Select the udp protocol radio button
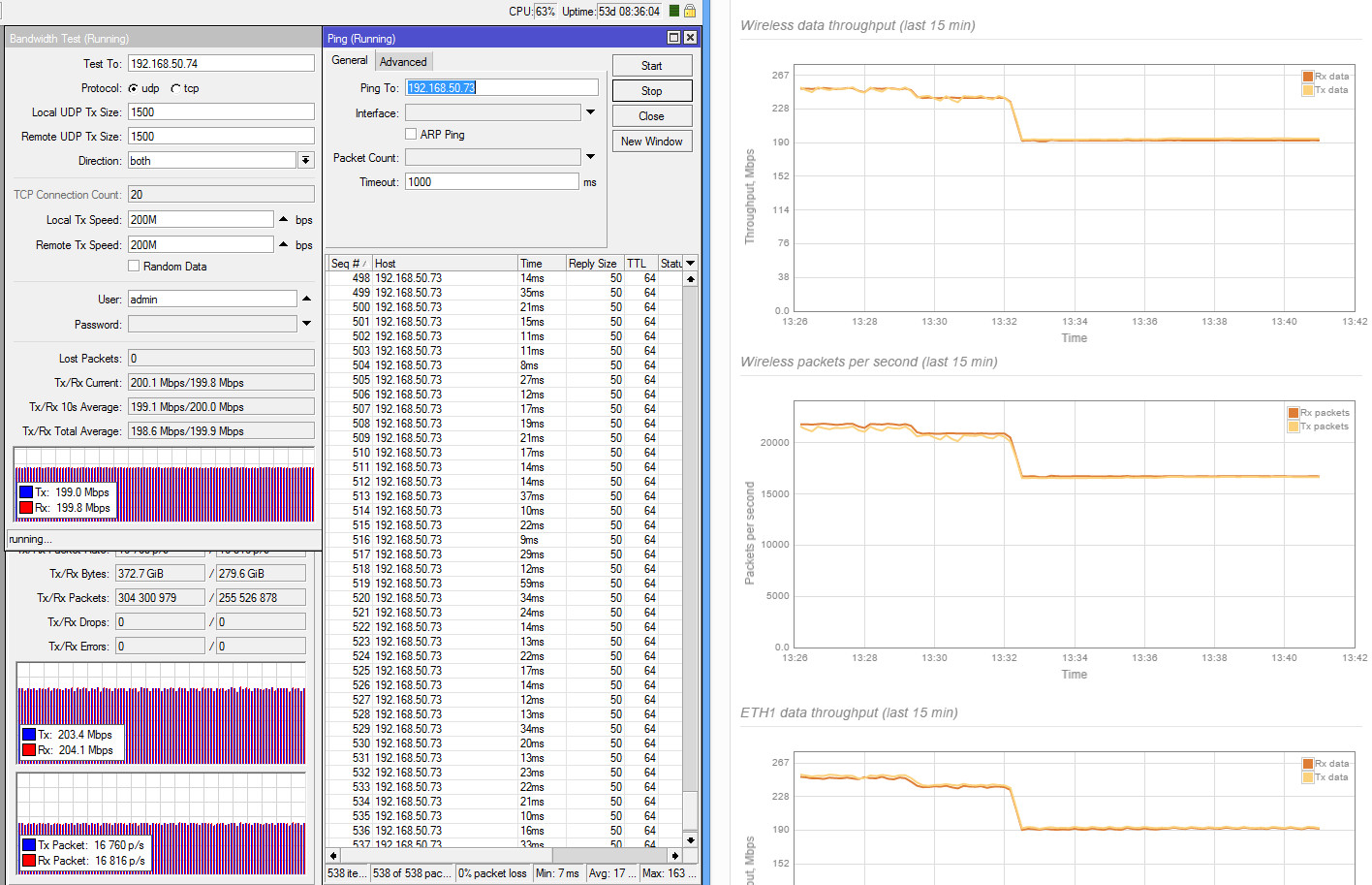 [133, 88]
